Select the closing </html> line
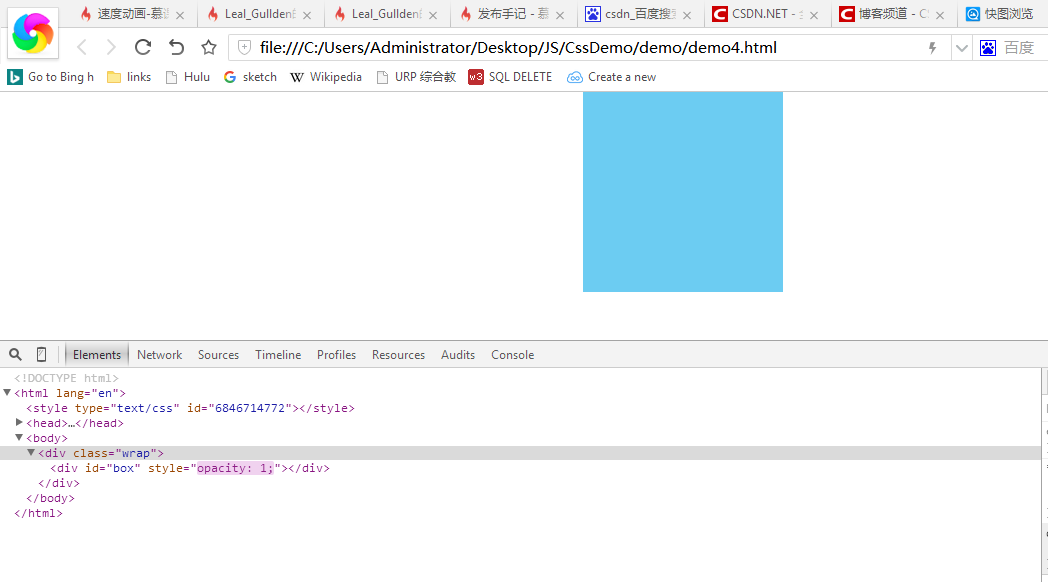 [x=38, y=513]
